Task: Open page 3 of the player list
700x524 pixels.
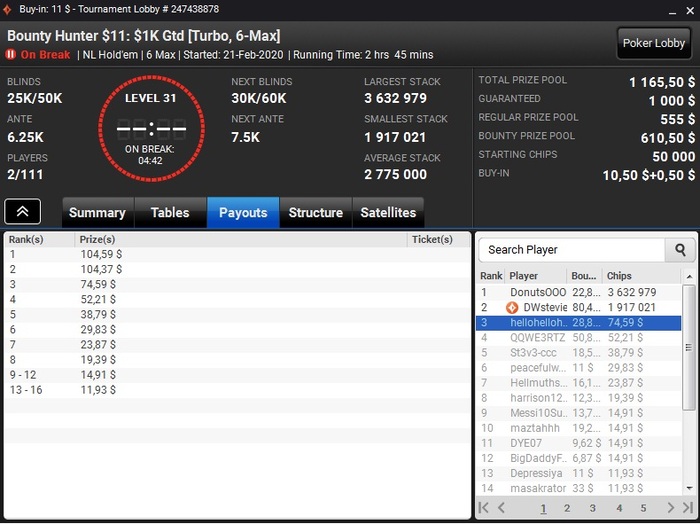Action: 592,508
